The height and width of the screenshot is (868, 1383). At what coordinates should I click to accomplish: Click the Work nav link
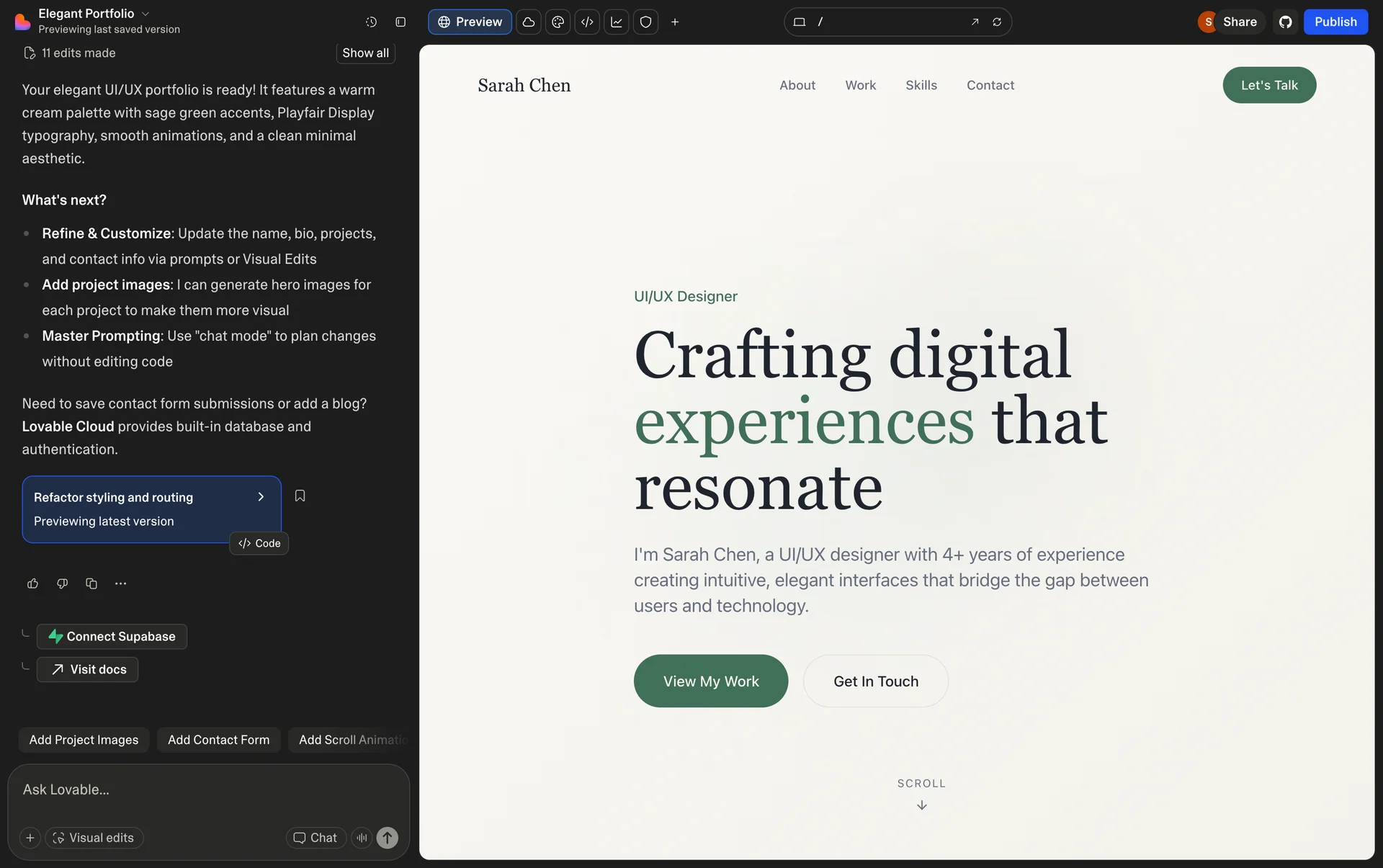(860, 85)
